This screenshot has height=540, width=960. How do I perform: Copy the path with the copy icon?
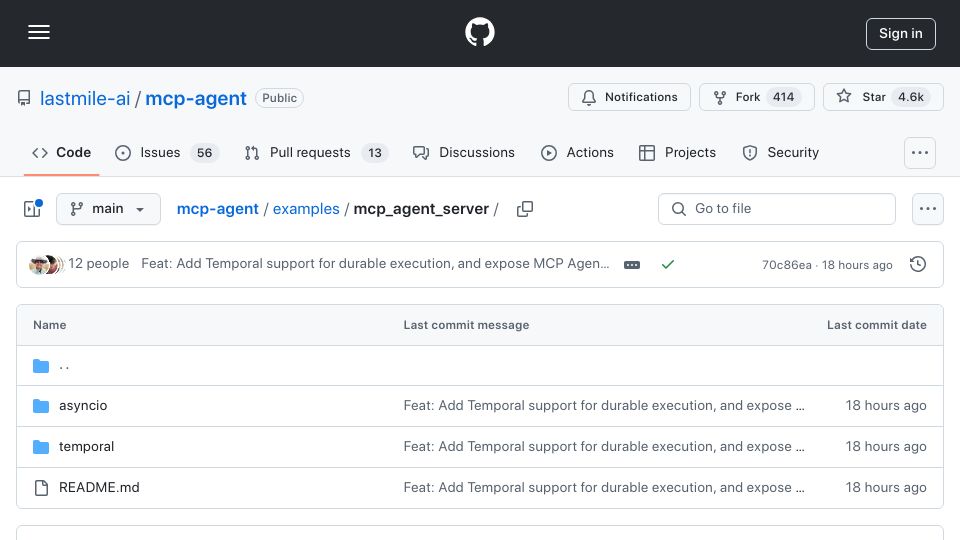pos(525,209)
